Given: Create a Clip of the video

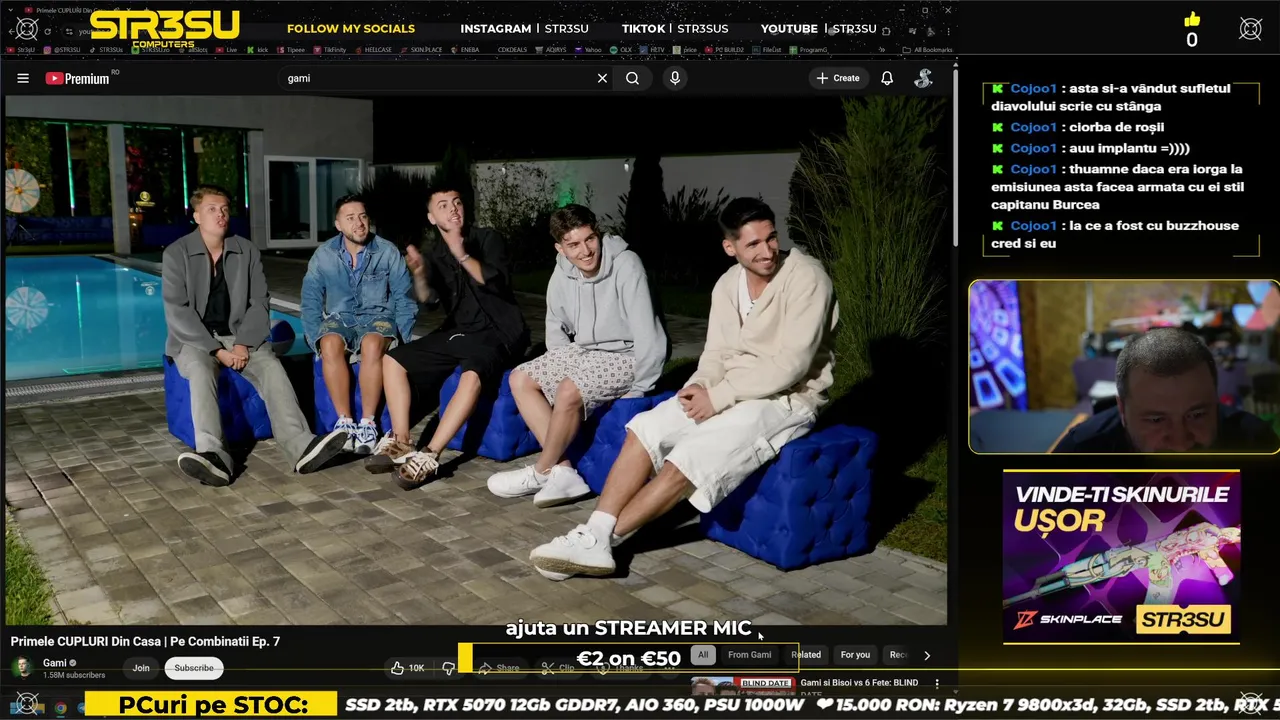Looking at the screenshot, I should point(557,668).
